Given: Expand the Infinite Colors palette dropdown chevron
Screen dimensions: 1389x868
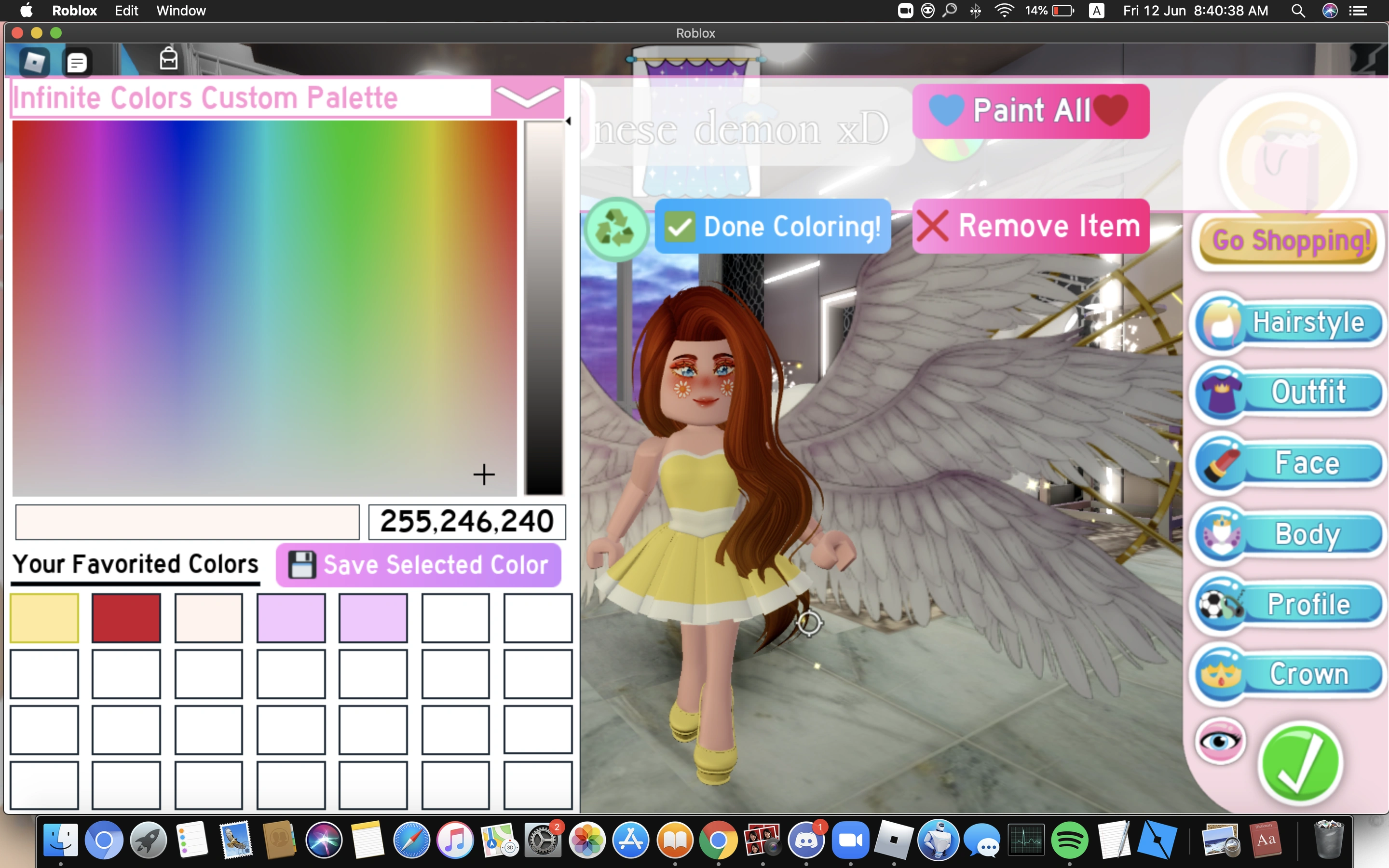Looking at the screenshot, I should (526, 97).
